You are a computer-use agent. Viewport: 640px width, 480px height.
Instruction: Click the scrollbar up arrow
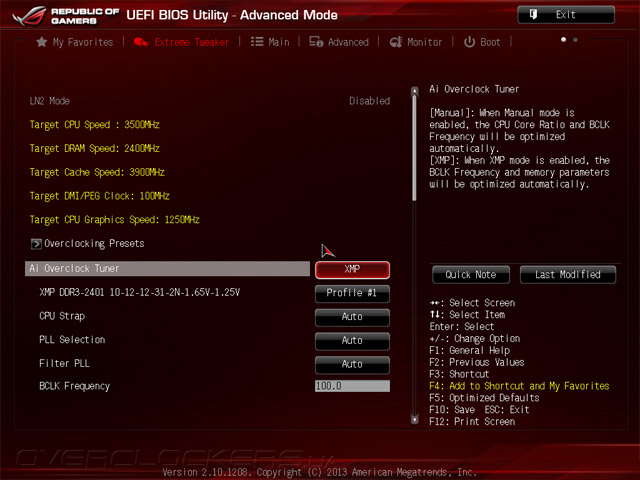point(415,91)
